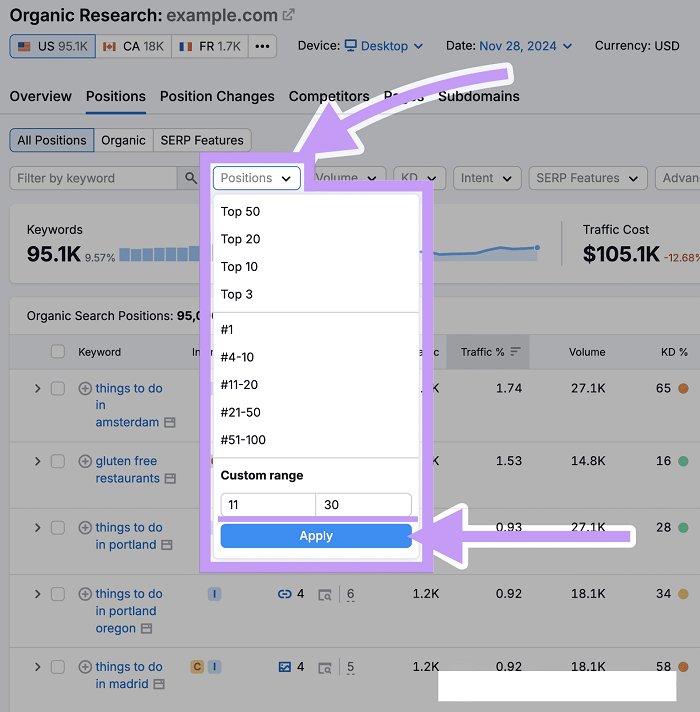Screen dimensions: 700x712
Task: Click the KD % column header
Action: (x=674, y=352)
